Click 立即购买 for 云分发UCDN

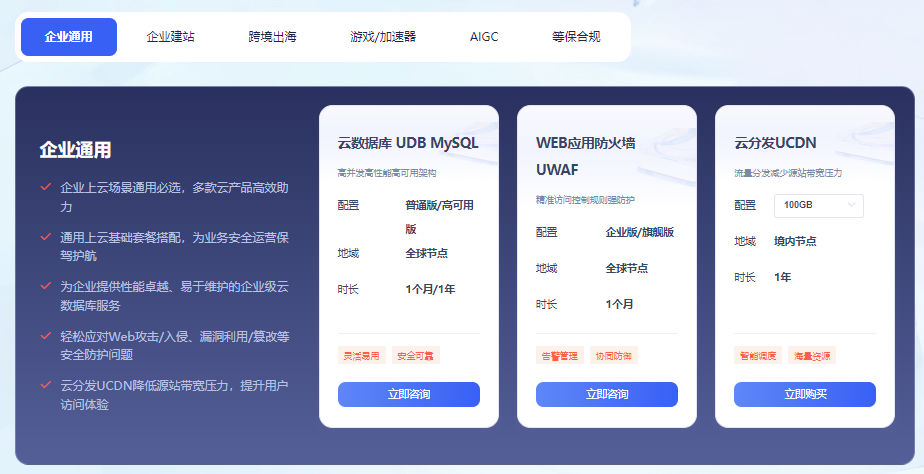click(x=805, y=394)
